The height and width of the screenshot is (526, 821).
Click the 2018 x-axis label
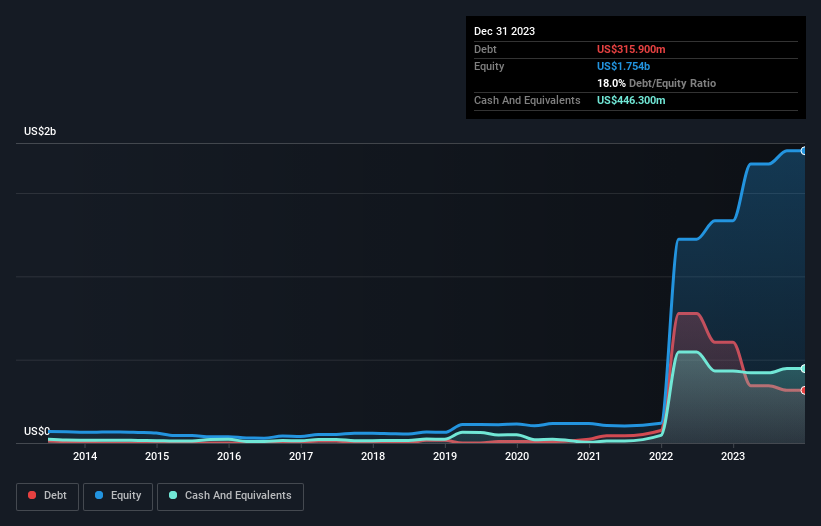click(373, 456)
